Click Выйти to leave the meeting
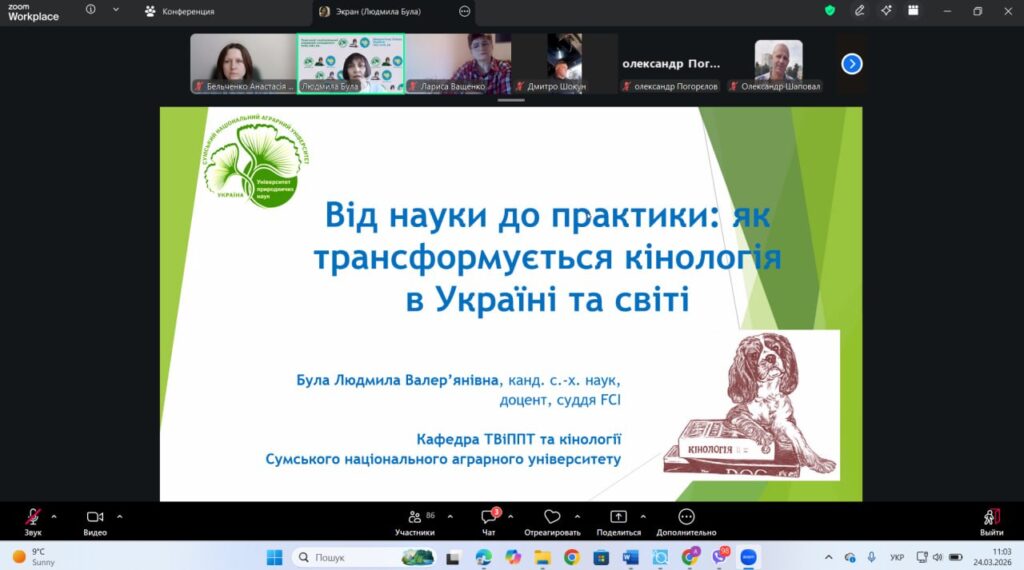Screen dimensions: 1024x570 [991, 518]
